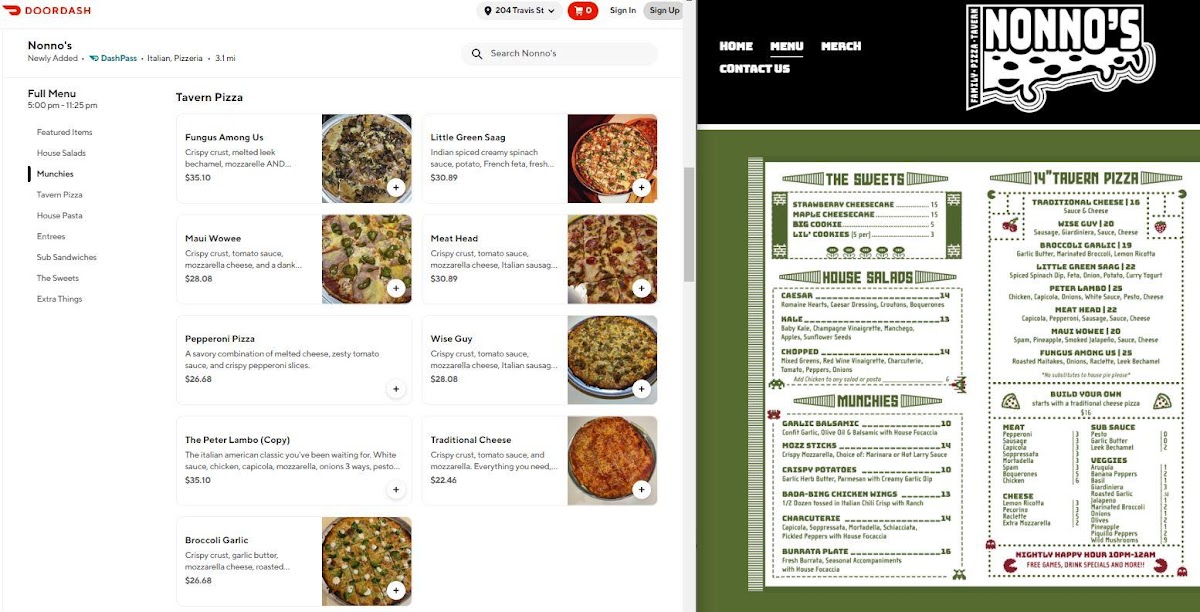Click the search magnifier icon
The height and width of the screenshot is (612, 1200).
click(477, 53)
